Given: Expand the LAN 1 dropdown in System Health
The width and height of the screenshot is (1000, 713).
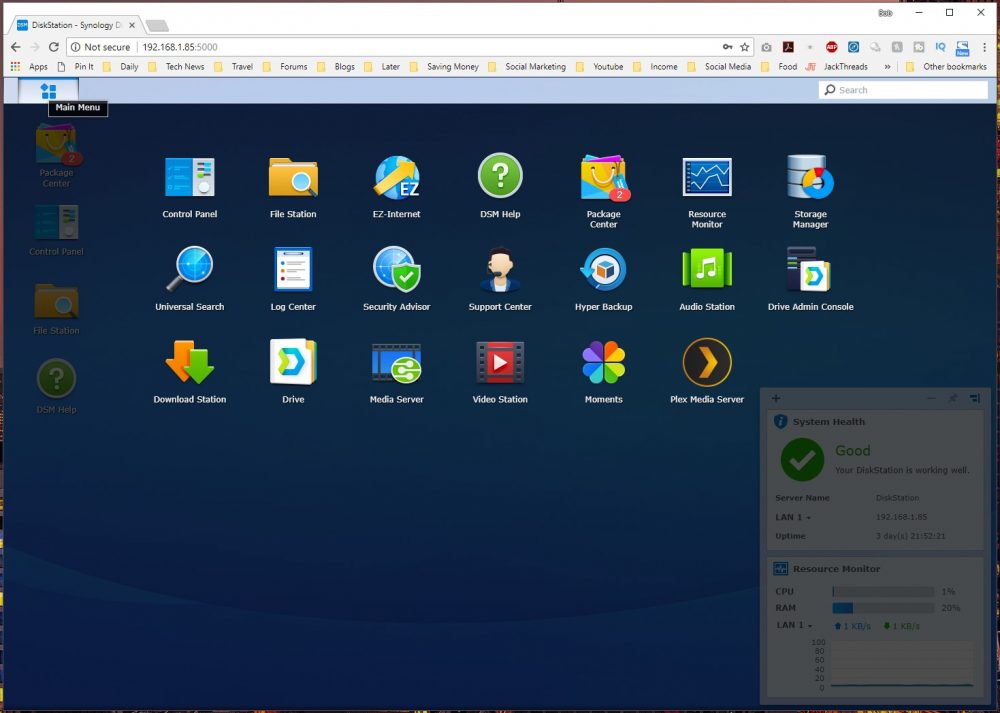Looking at the screenshot, I should click(x=793, y=517).
